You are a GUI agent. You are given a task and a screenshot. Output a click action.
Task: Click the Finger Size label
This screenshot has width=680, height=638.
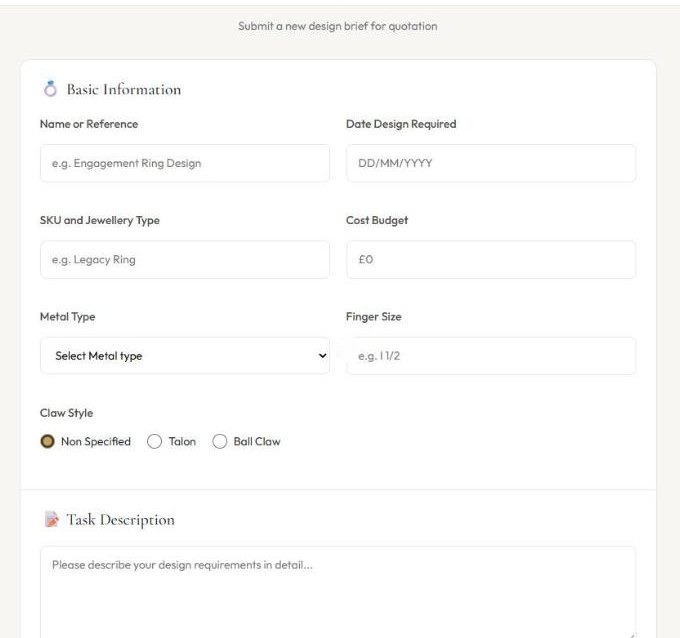pyautogui.click(x=373, y=317)
